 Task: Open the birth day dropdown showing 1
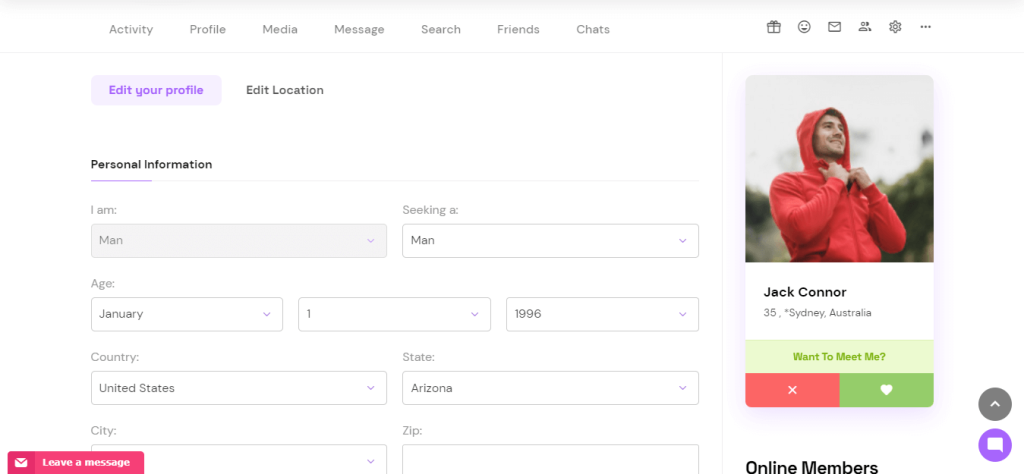coord(394,314)
